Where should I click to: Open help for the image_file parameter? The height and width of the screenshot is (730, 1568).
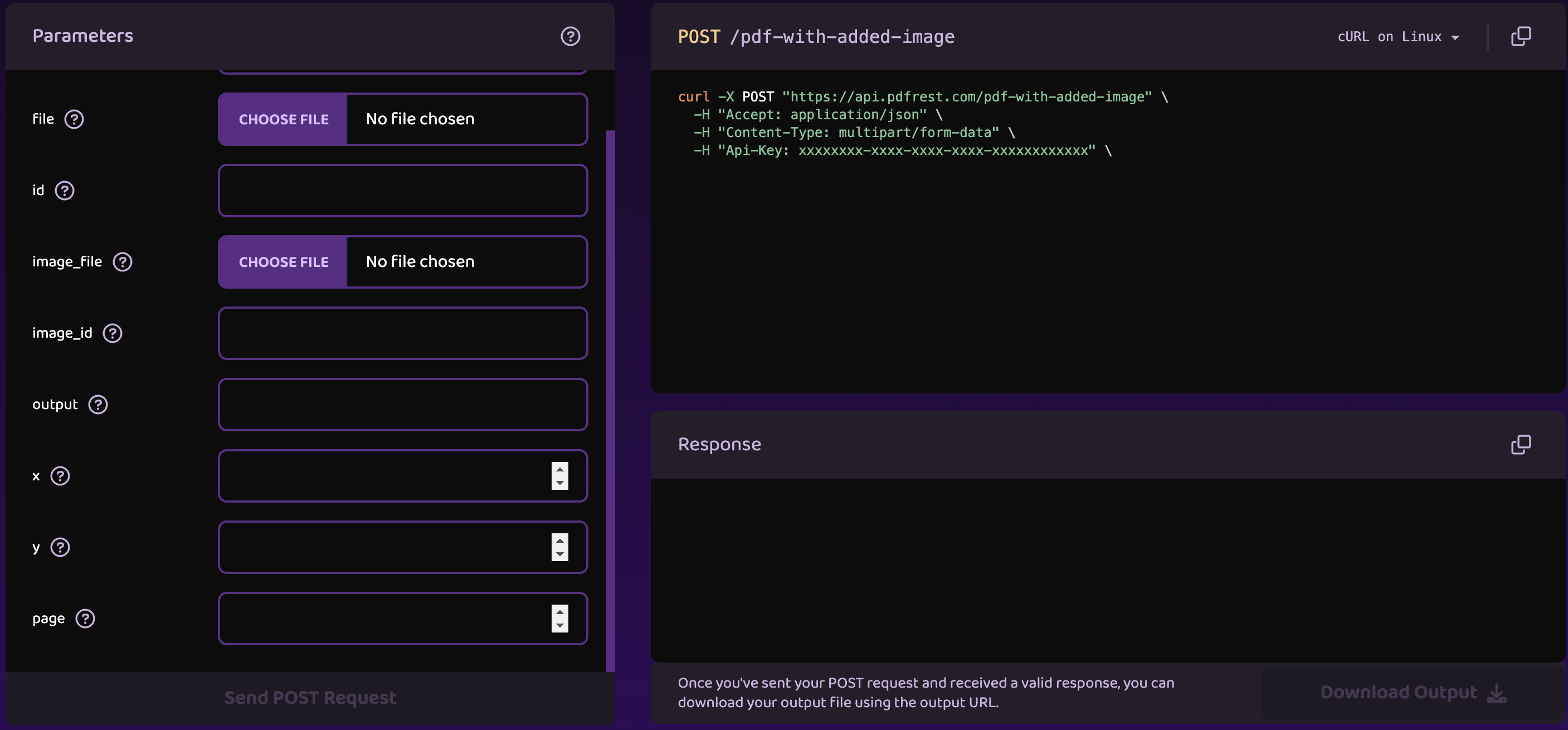tap(123, 262)
